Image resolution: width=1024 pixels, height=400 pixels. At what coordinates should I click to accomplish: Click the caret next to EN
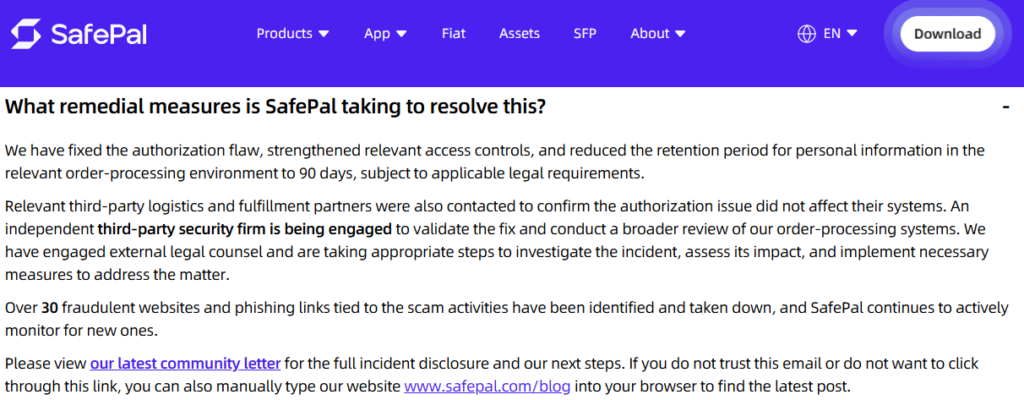point(852,33)
